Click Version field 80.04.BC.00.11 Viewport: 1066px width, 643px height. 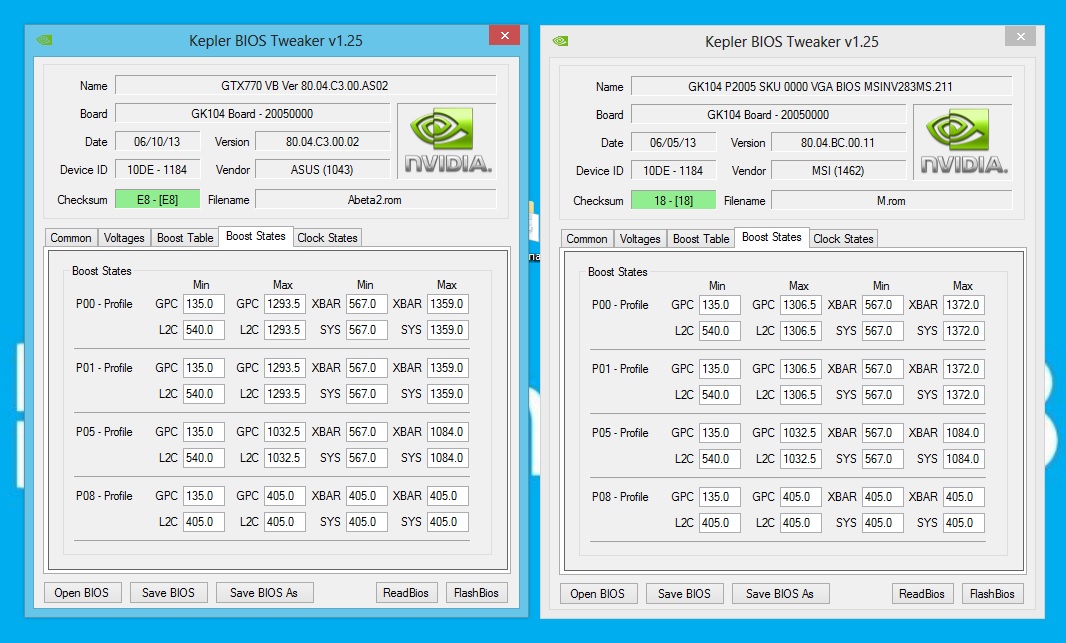coord(838,143)
